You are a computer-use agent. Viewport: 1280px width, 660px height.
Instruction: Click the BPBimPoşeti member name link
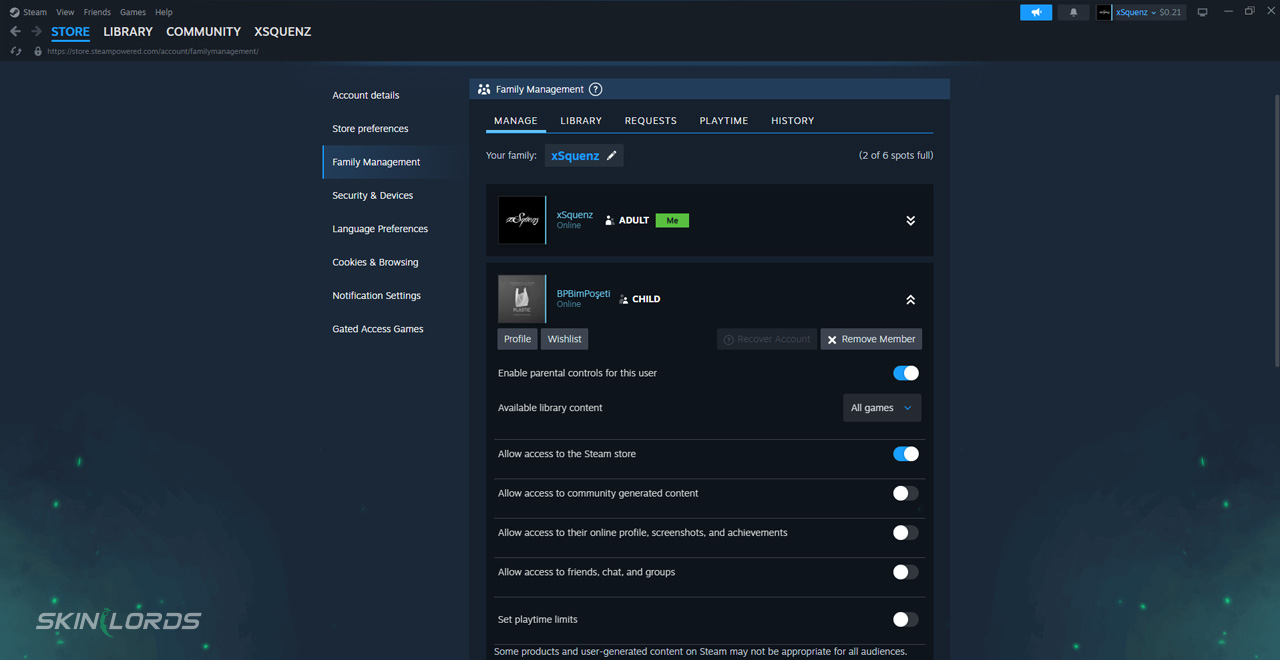point(583,294)
